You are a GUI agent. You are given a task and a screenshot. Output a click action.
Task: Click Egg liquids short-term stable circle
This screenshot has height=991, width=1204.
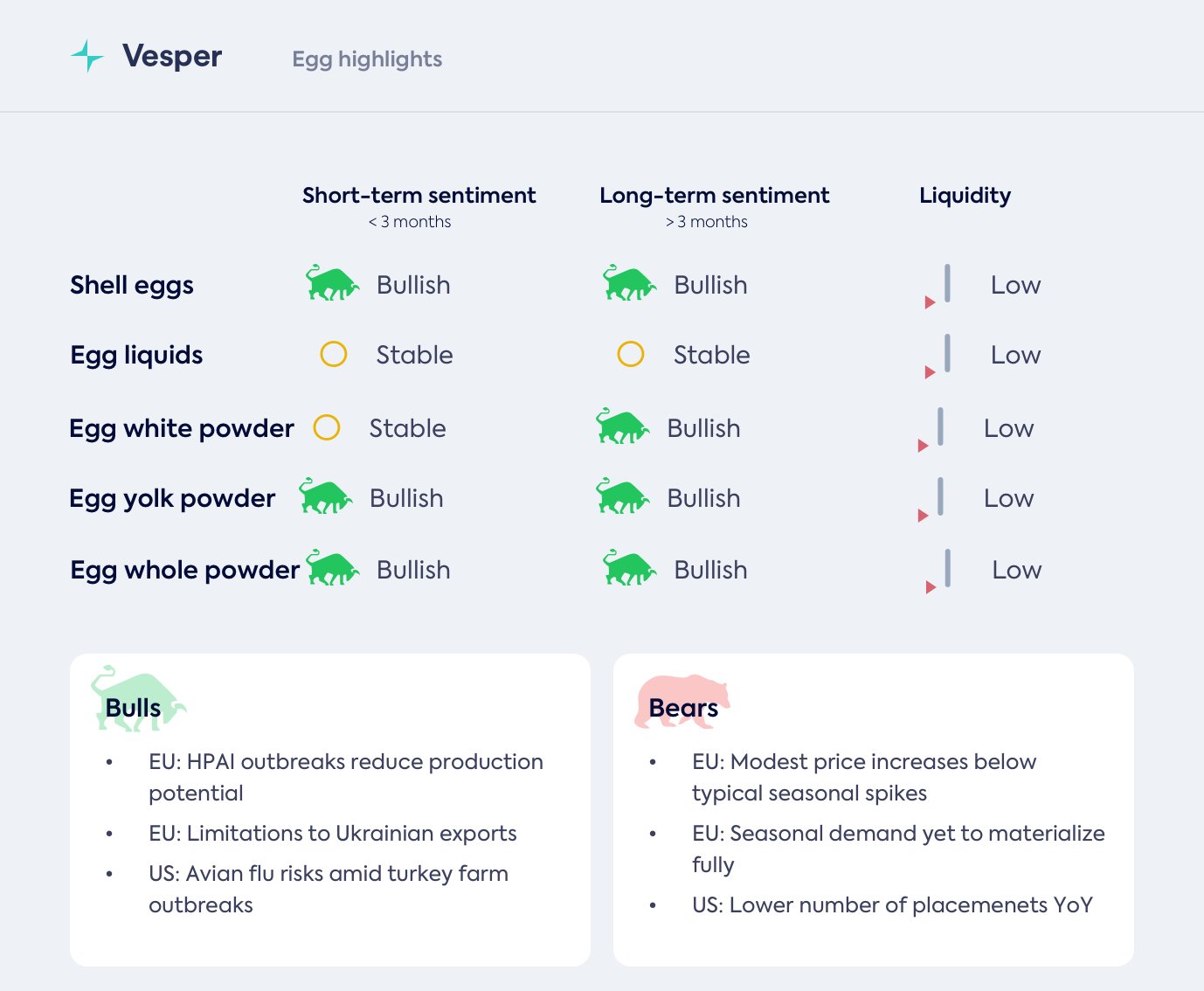(334, 354)
